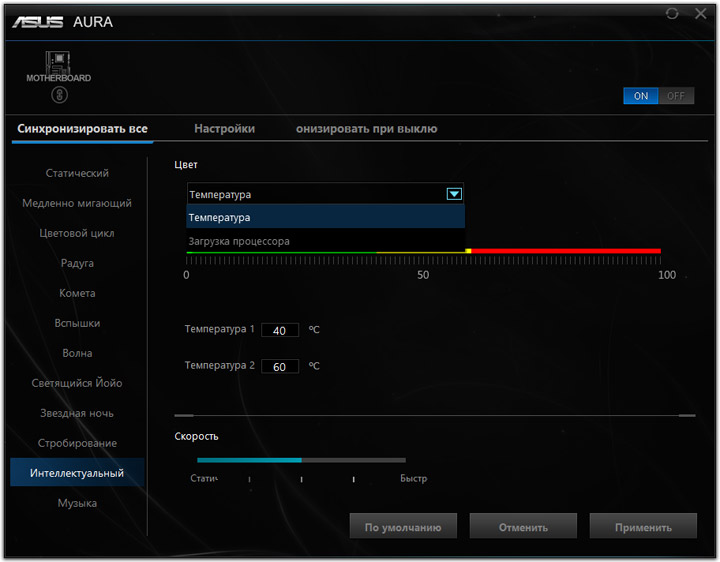Click the Скорость speed slider
720x562 pixels.
tap(301, 460)
